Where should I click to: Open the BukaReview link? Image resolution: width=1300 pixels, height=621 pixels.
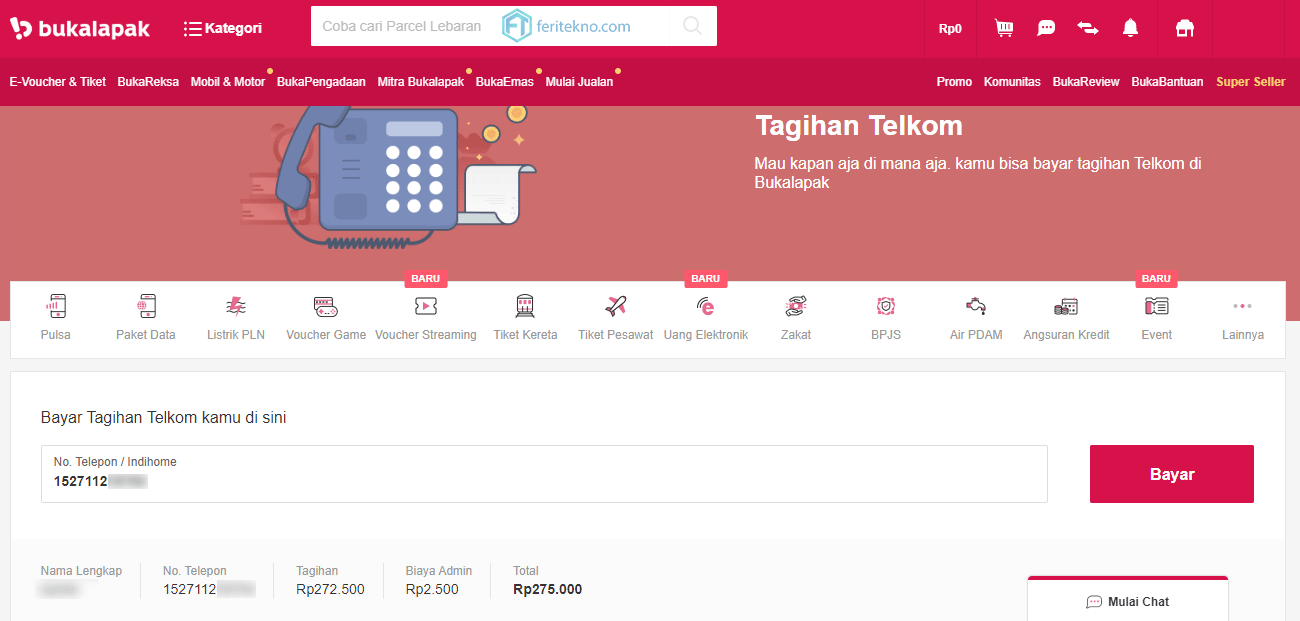click(x=1086, y=82)
